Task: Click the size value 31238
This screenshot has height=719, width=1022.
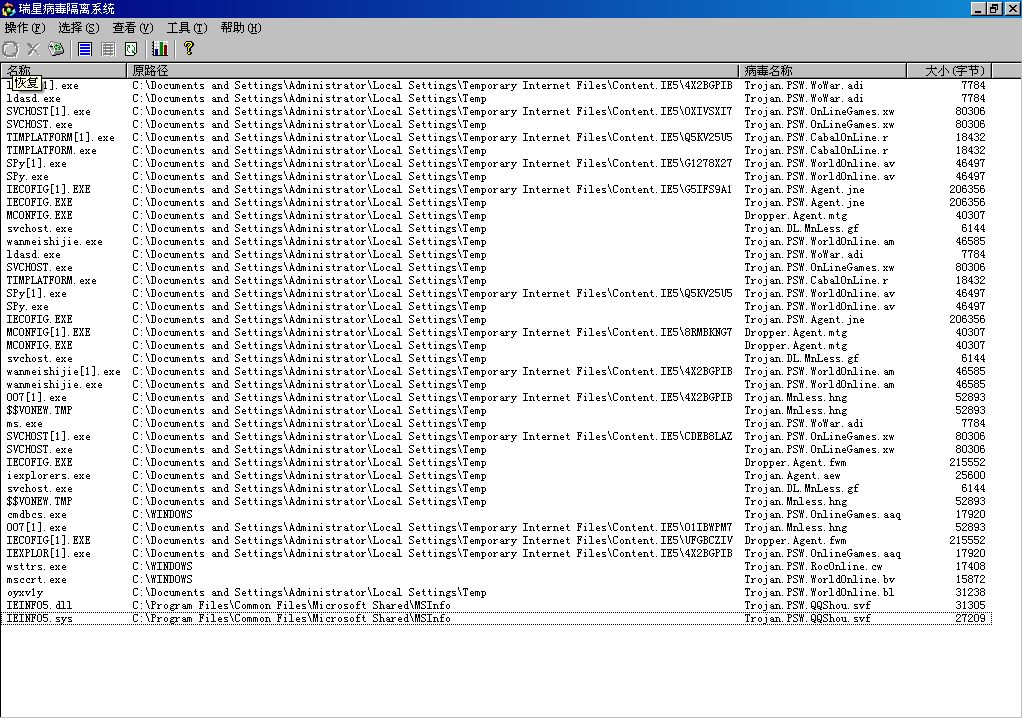Action: click(970, 593)
